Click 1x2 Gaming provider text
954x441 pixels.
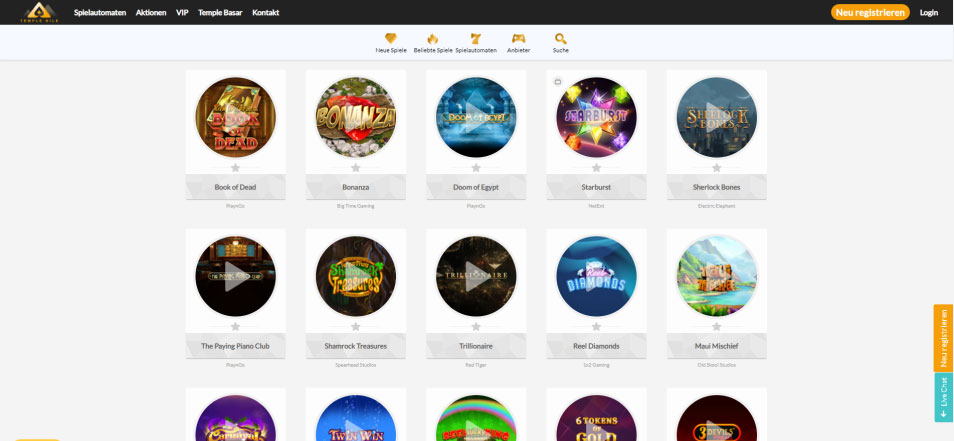click(596, 365)
